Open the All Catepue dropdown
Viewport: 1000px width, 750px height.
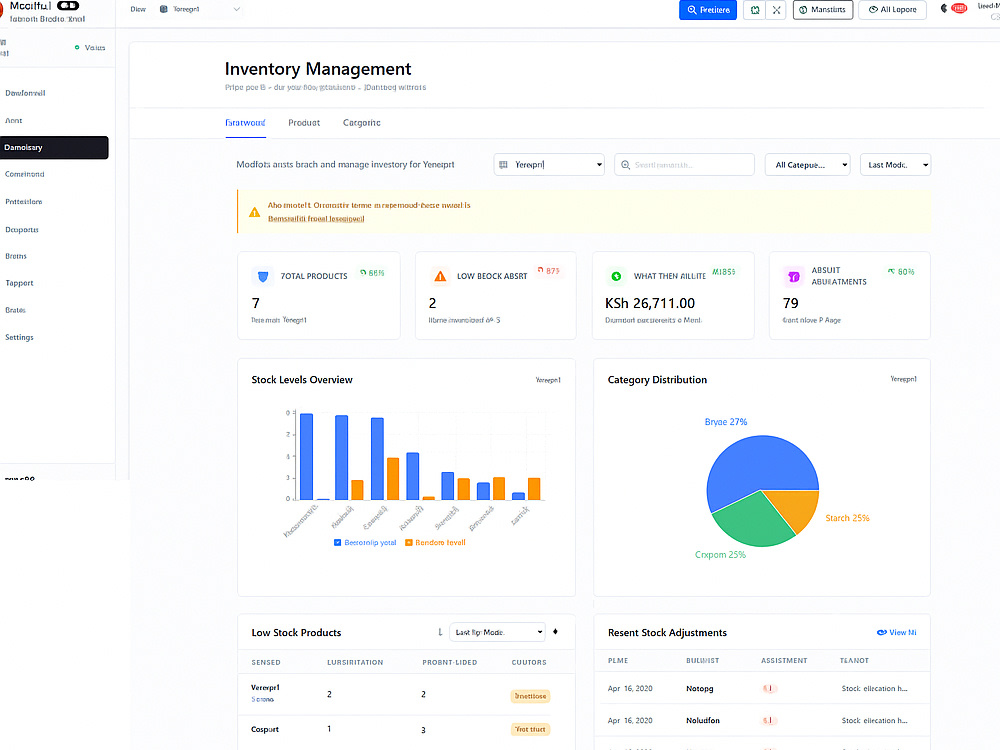coord(807,165)
